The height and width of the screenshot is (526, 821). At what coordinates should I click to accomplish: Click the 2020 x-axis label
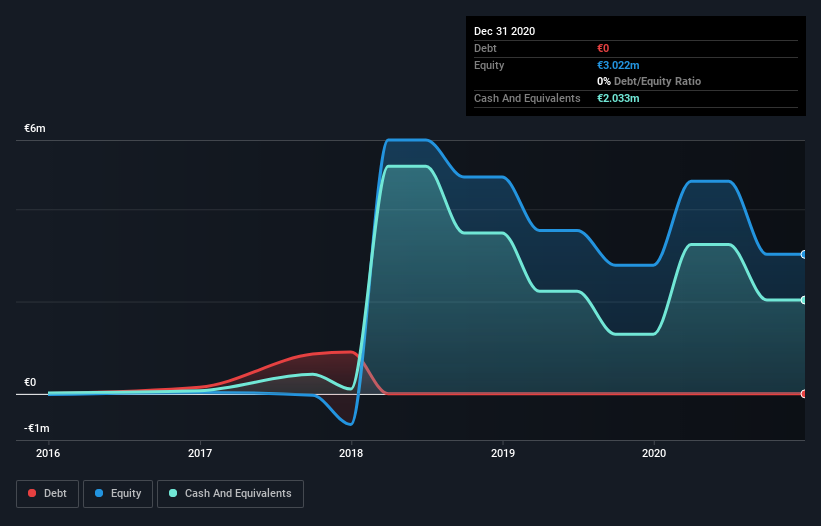(x=654, y=453)
